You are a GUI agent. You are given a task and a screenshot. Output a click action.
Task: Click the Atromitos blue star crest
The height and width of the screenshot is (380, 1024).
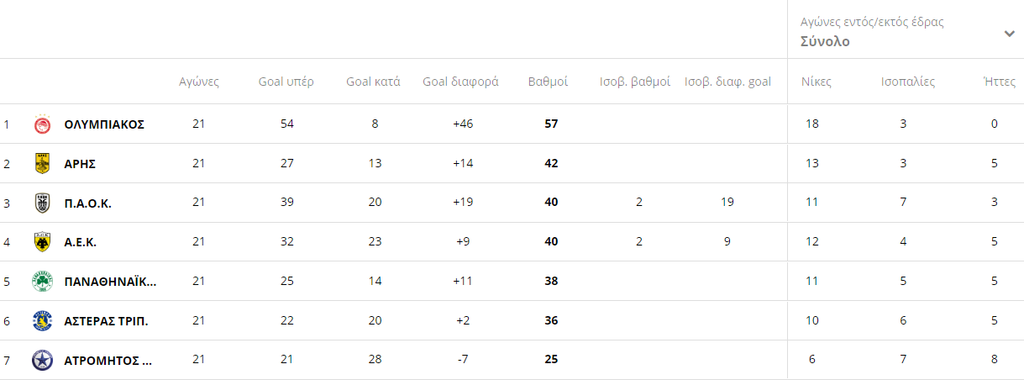tap(42, 360)
